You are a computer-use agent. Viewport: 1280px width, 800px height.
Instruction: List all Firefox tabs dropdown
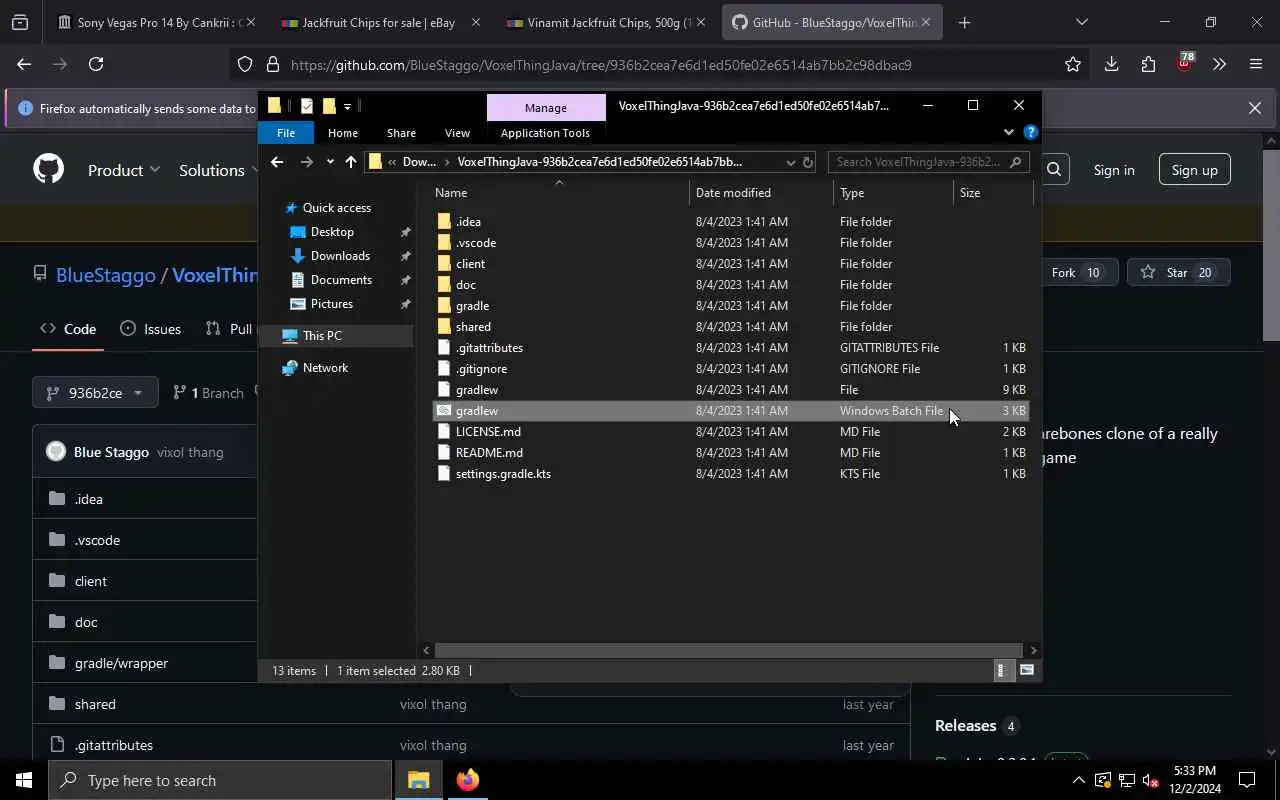tap(1081, 22)
